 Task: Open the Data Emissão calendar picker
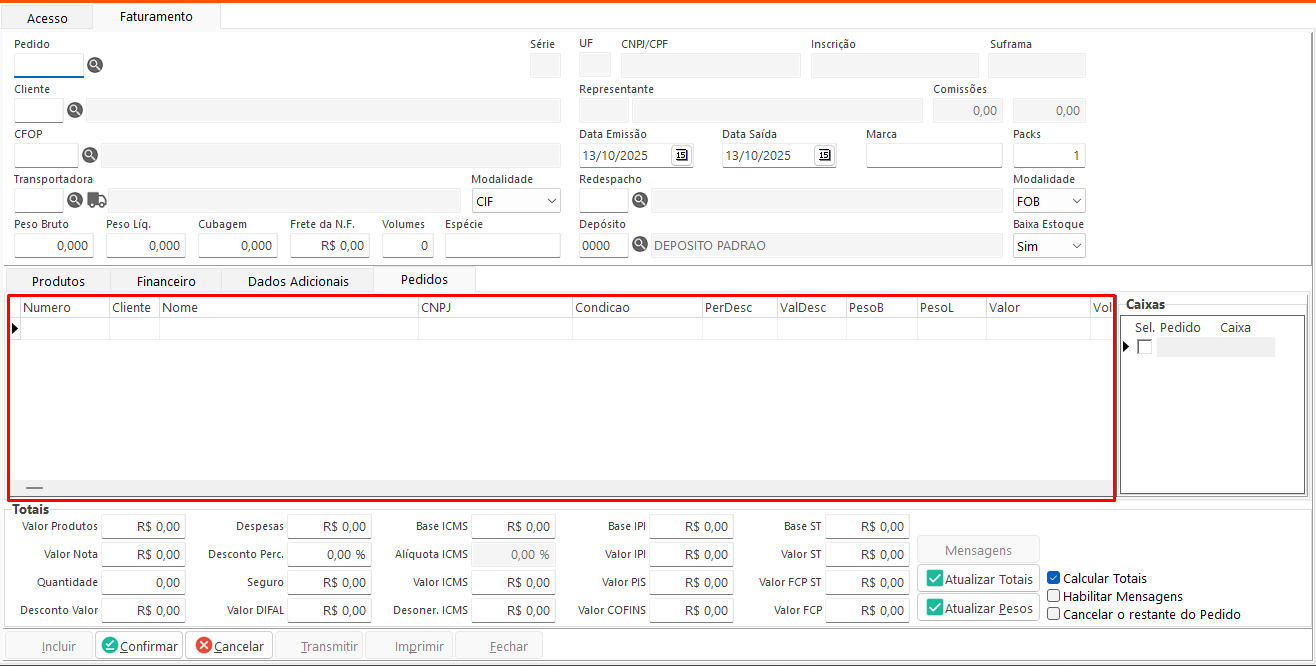pos(682,155)
